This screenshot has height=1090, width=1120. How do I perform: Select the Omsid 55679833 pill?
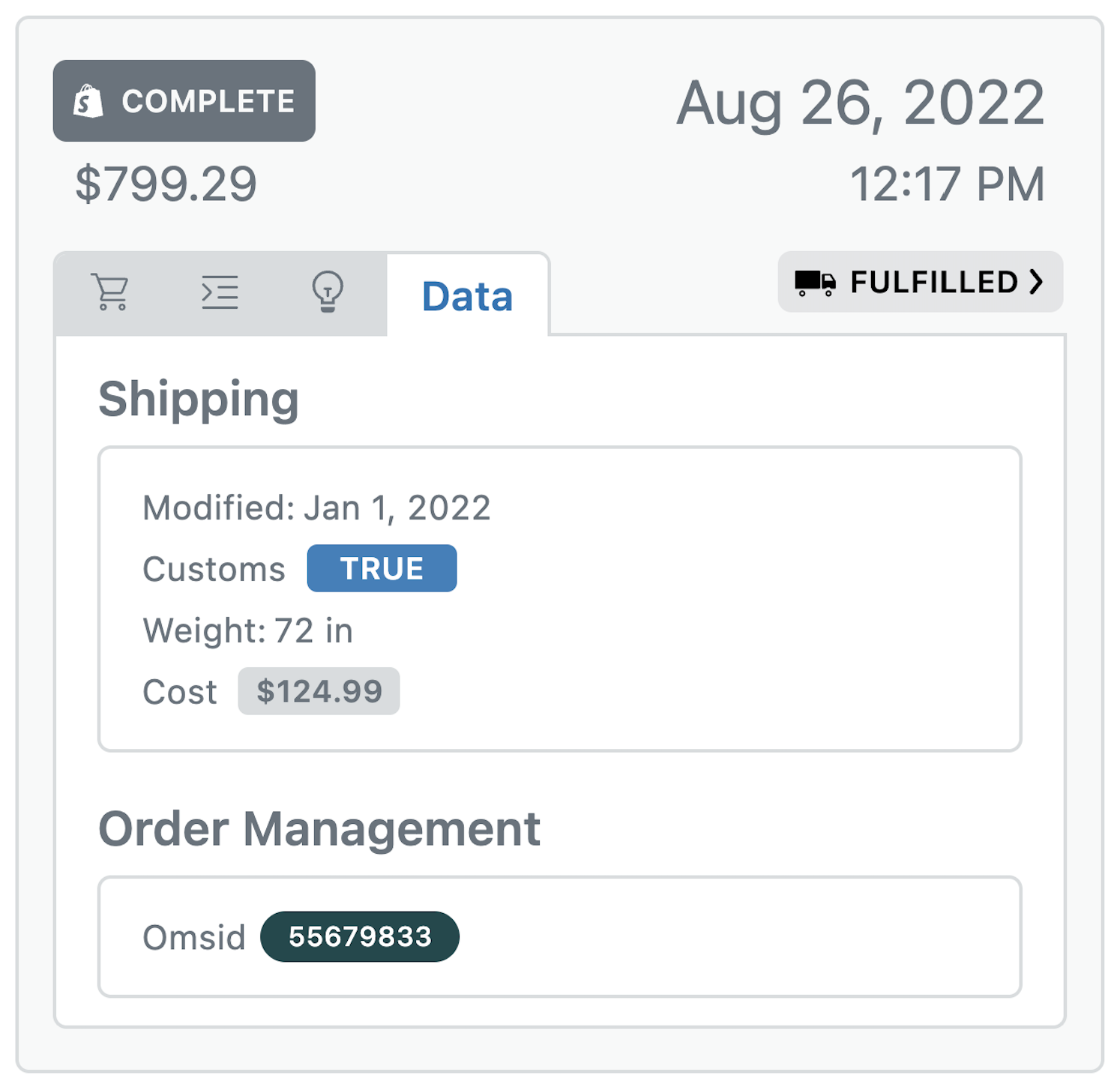tap(360, 936)
